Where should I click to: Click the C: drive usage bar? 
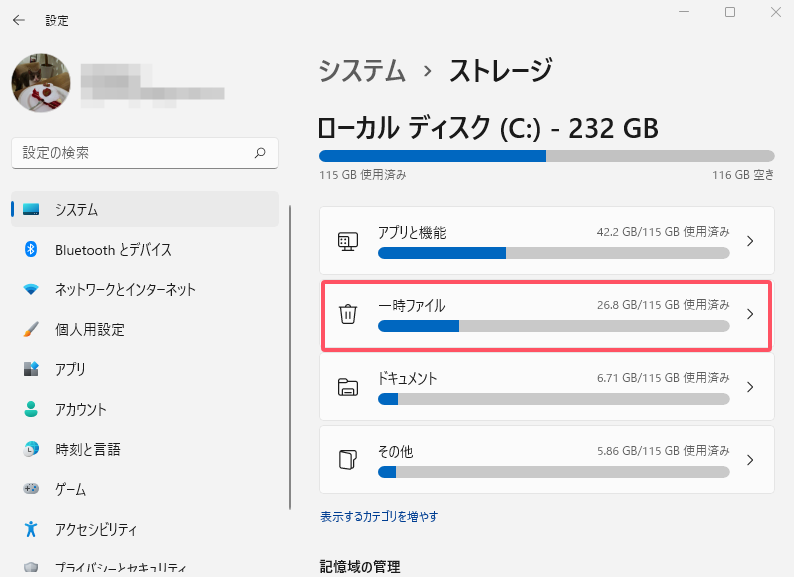pyautogui.click(x=547, y=156)
